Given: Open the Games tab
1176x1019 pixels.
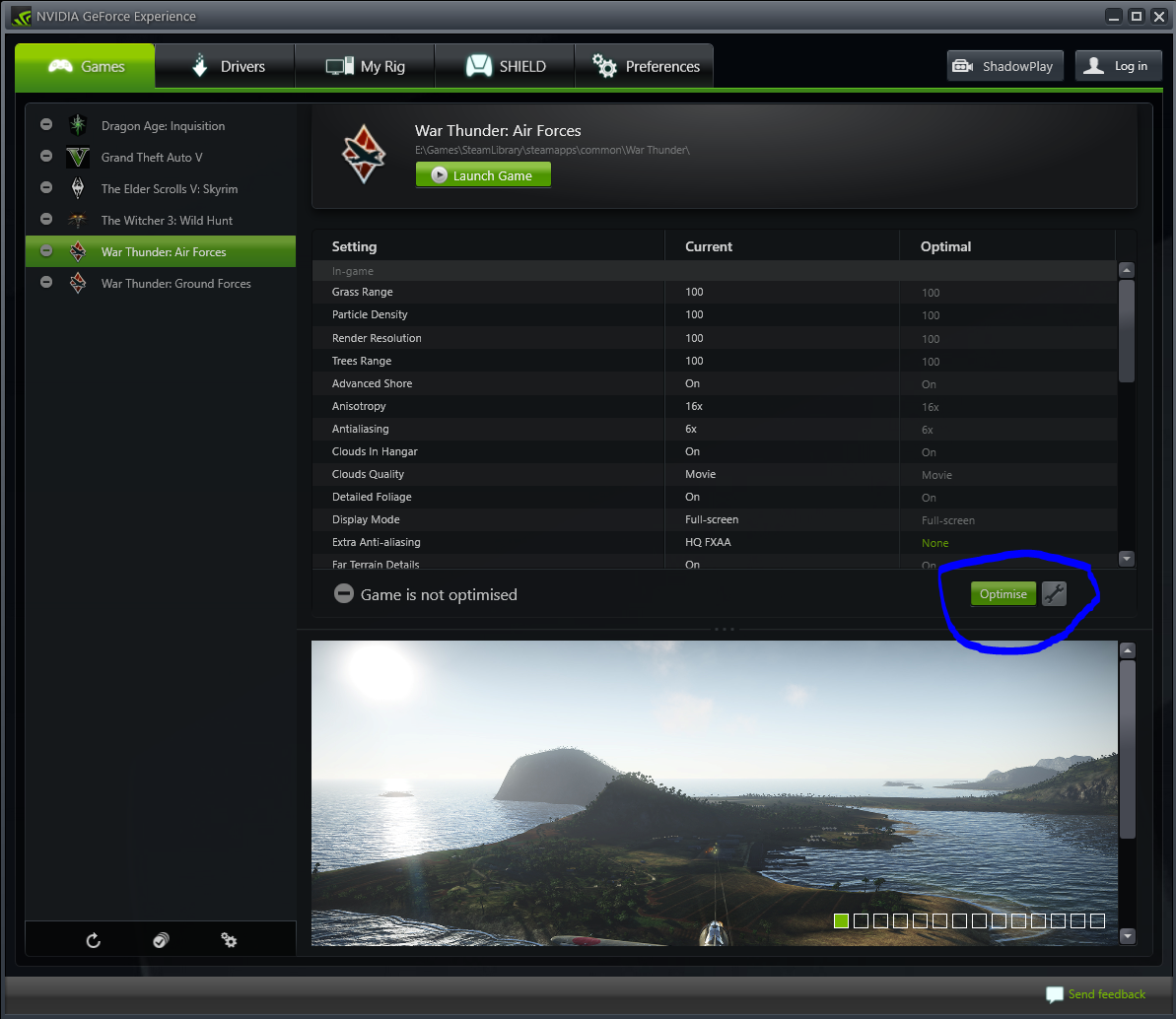Looking at the screenshot, I should tap(85, 66).
